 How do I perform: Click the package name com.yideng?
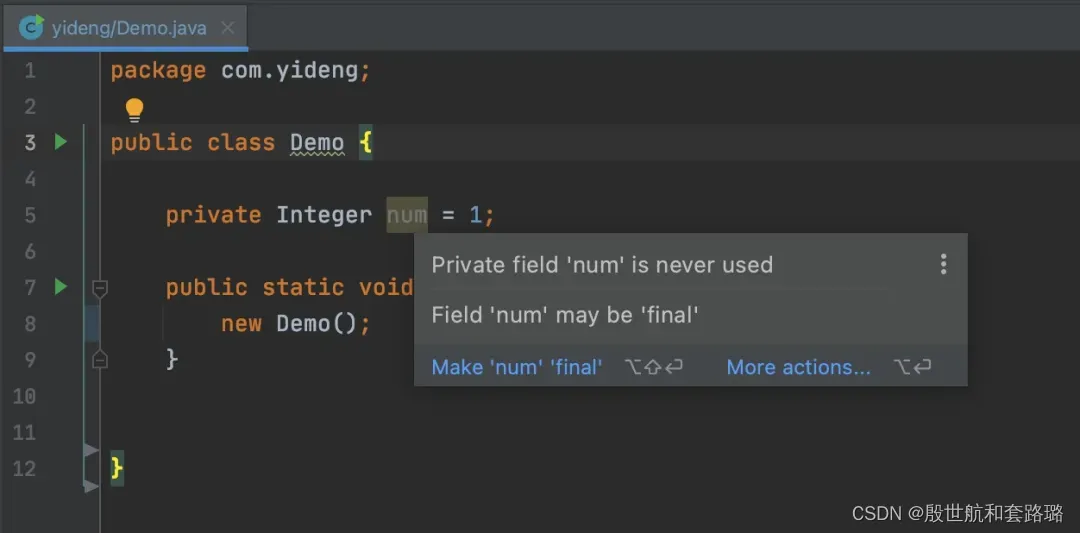click(296, 71)
